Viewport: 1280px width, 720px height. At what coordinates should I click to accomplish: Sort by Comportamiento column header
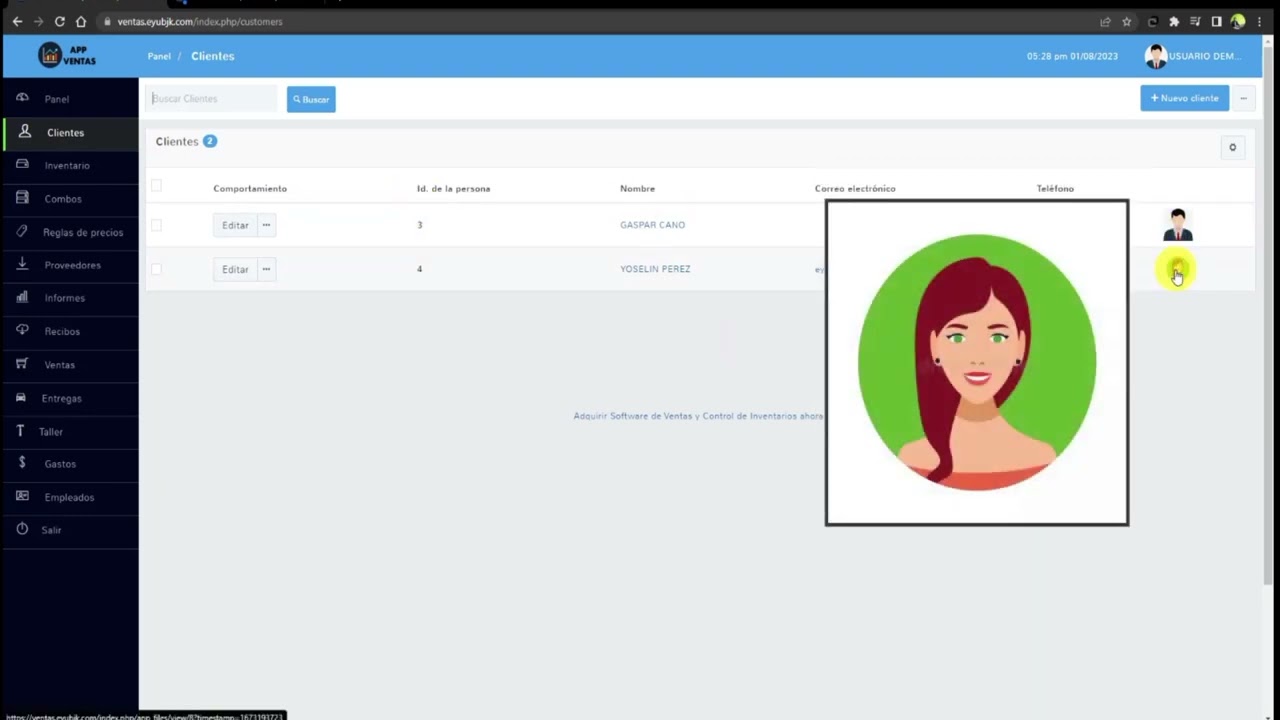(250, 188)
